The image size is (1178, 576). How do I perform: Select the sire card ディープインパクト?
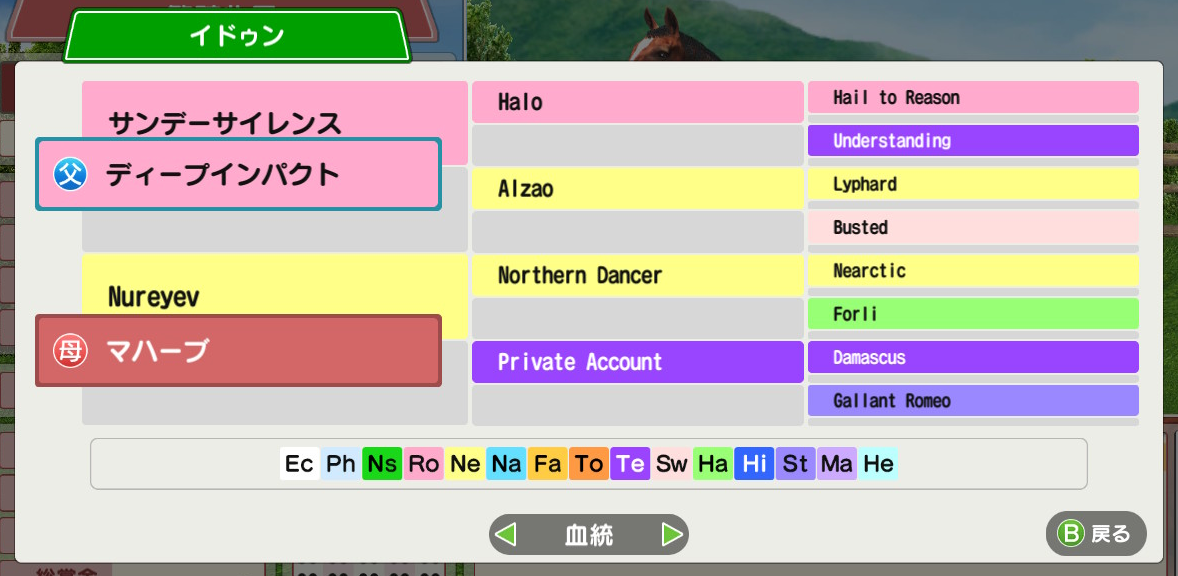238,174
